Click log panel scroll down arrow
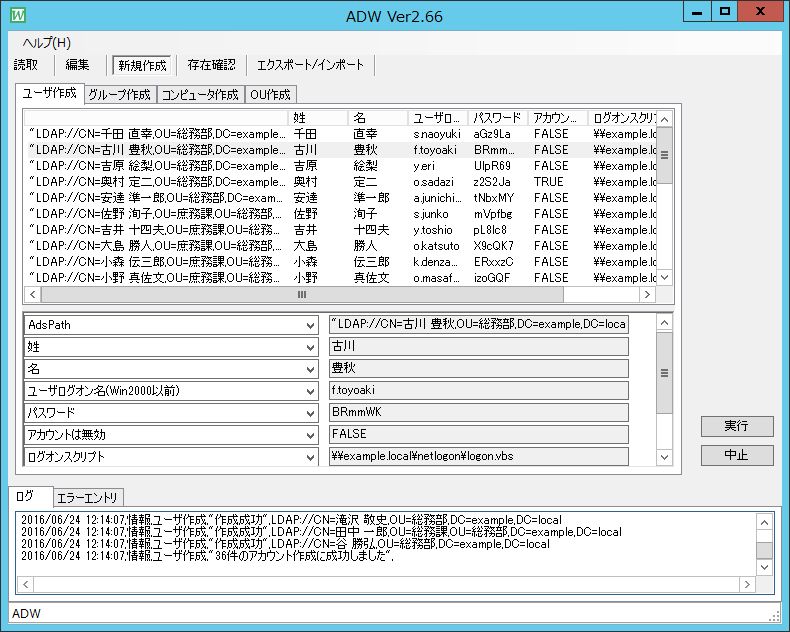Image resolution: width=790 pixels, height=632 pixels. pos(765,567)
